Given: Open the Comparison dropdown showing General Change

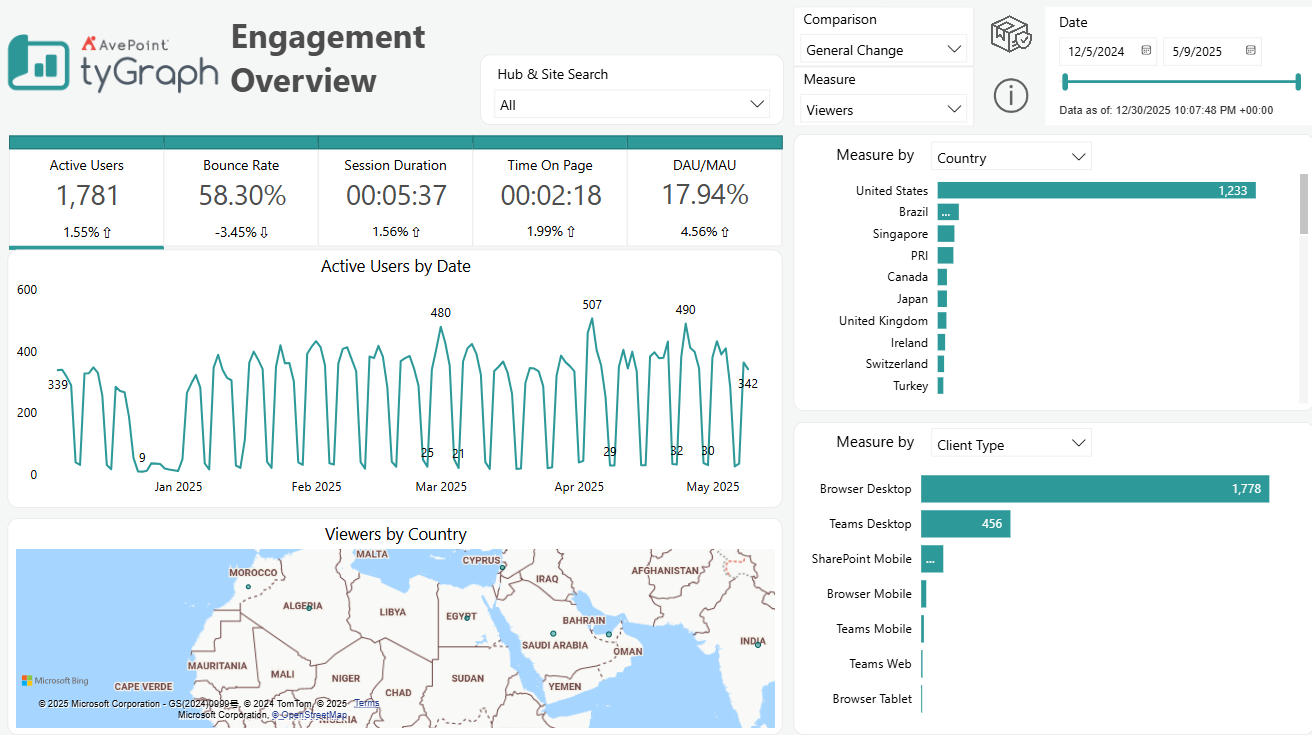Looking at the screenshot, I should point(882,48).
